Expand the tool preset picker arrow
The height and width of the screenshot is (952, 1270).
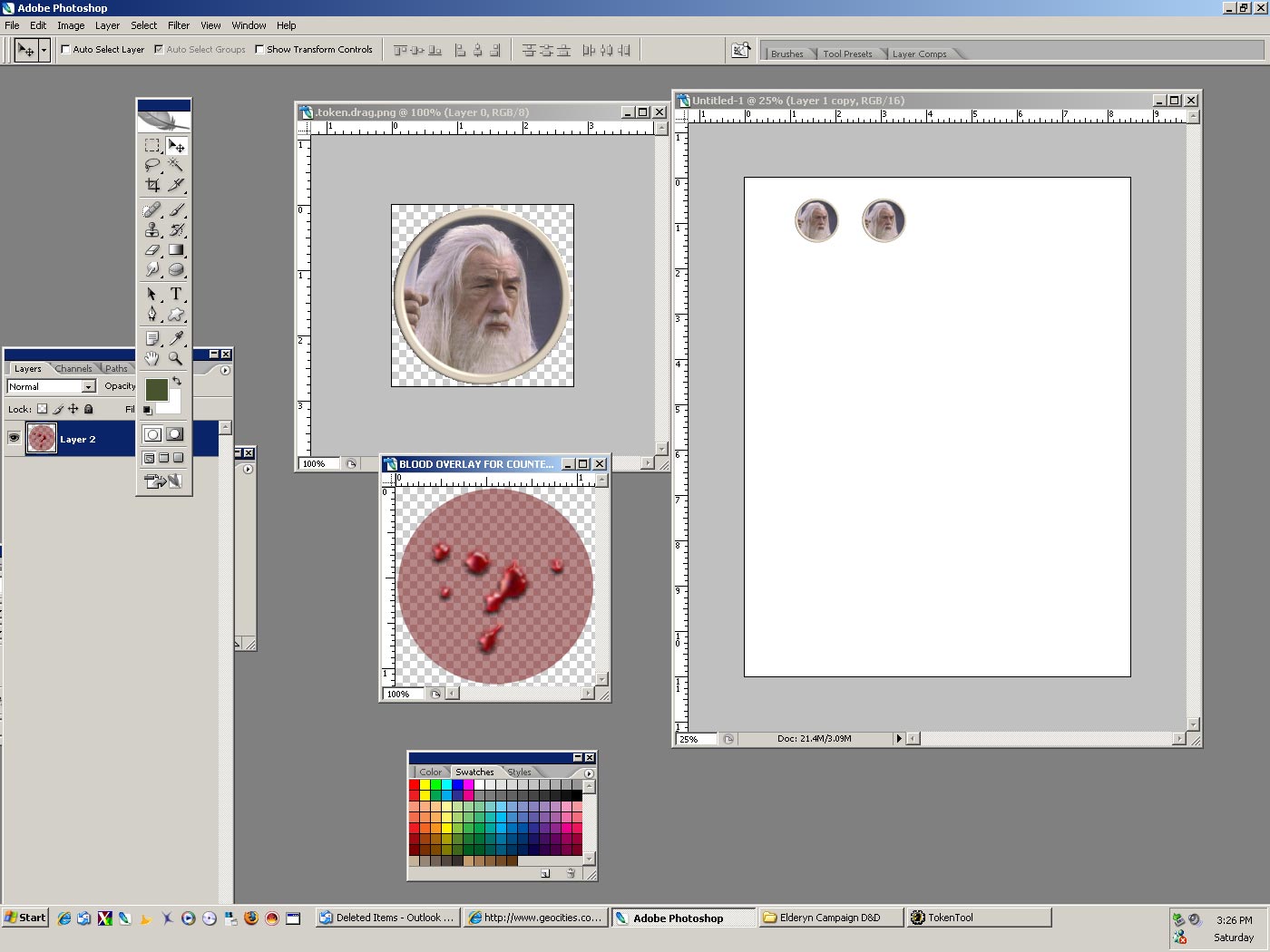tap(44, 51)
